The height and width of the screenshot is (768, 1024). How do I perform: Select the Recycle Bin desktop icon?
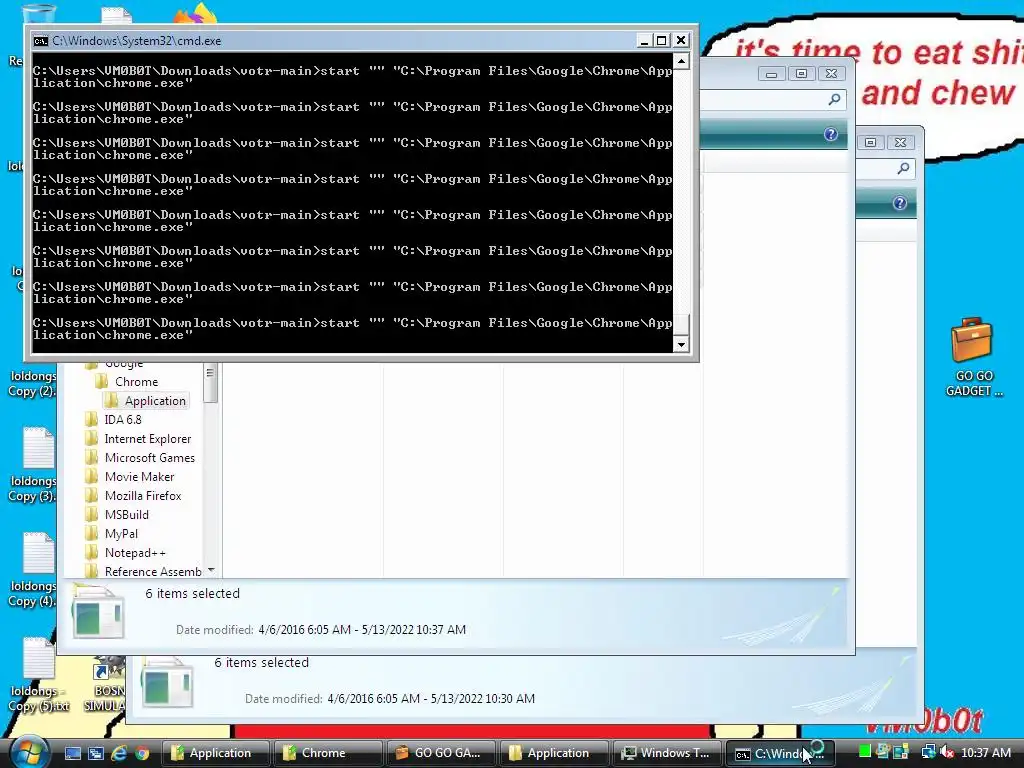point(36,12)
